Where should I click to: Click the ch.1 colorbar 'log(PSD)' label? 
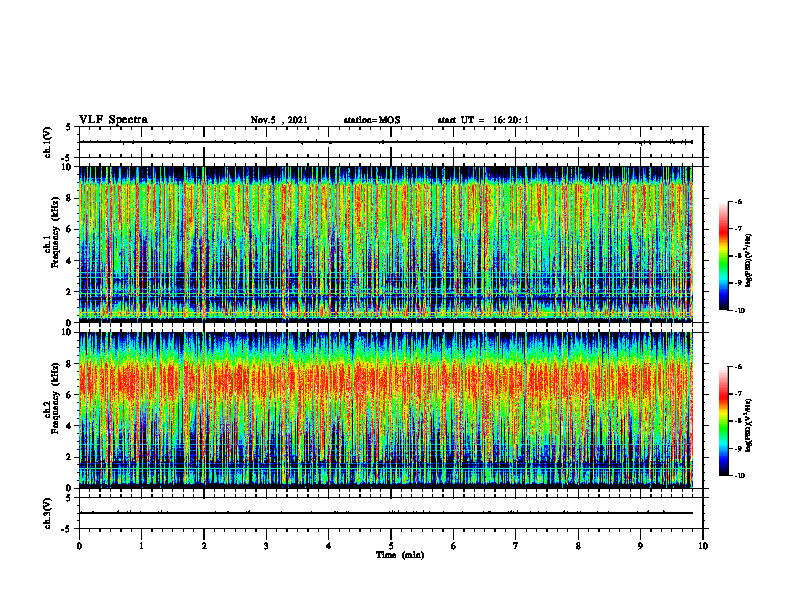pyautogui.click(x=748, y=261)
